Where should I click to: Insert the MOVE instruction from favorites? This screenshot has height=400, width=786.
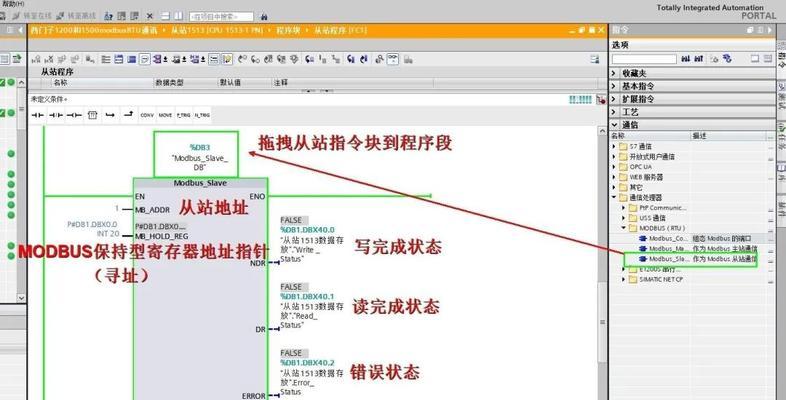[x=165, y=115]
